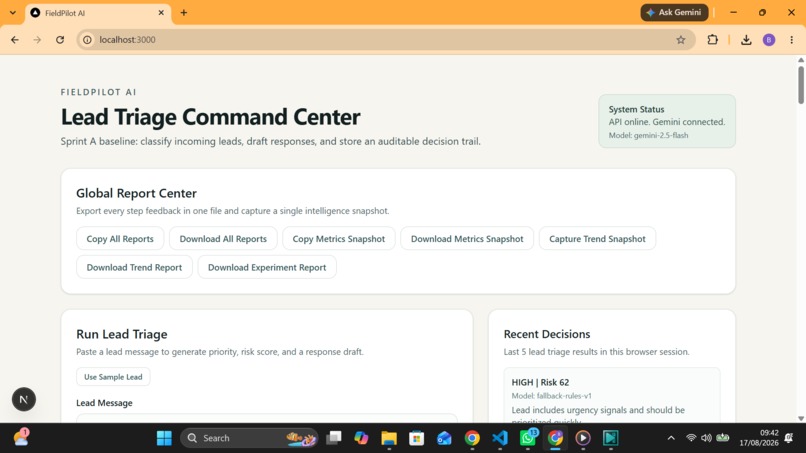Open File Explorer from the taskbar
The image size is (806, 453).
click(389, 438)
